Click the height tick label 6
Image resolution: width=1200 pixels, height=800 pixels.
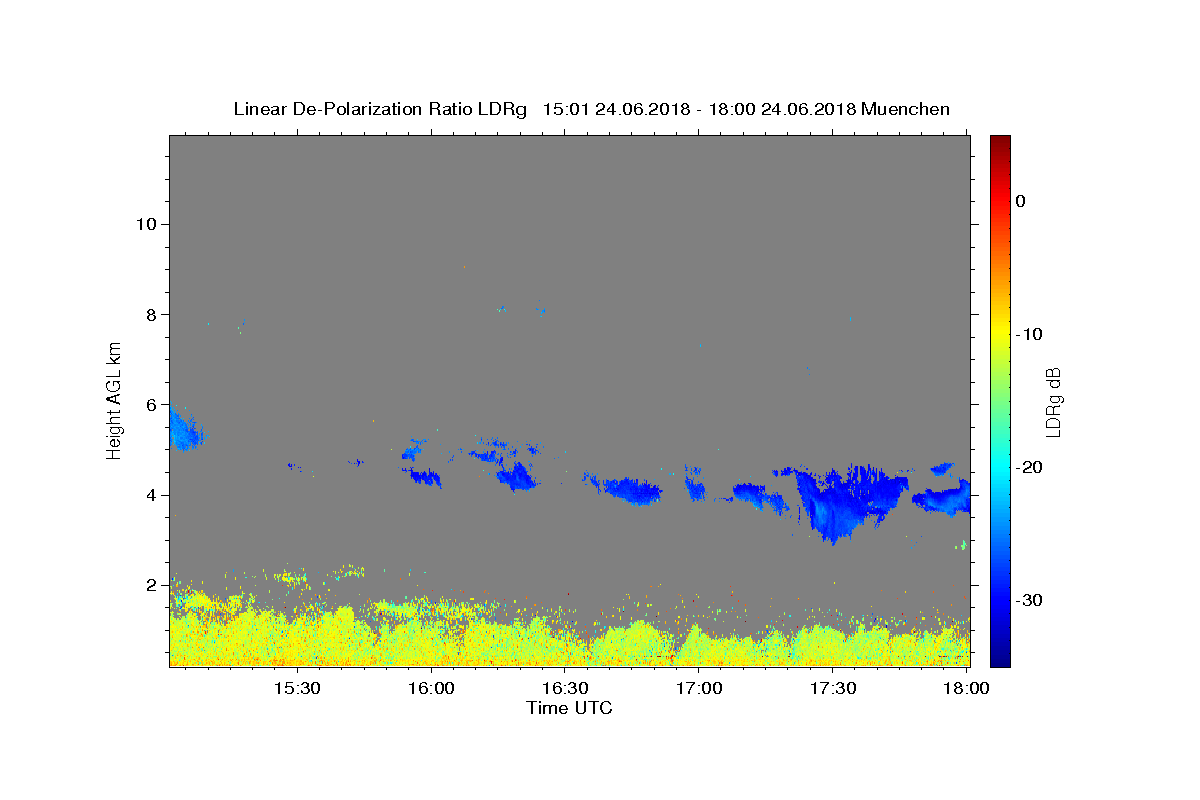pyautogui.click(x=152, y=404)
